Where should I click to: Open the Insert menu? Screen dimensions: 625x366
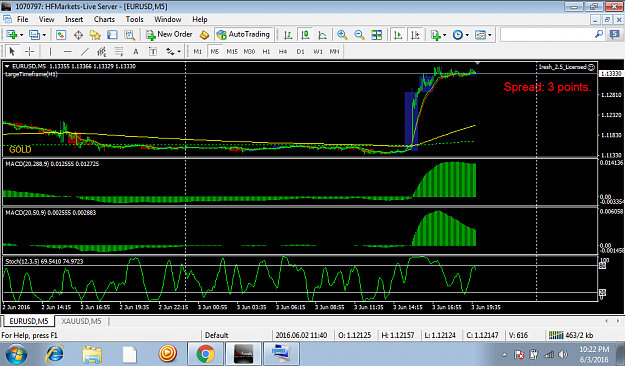74,19
